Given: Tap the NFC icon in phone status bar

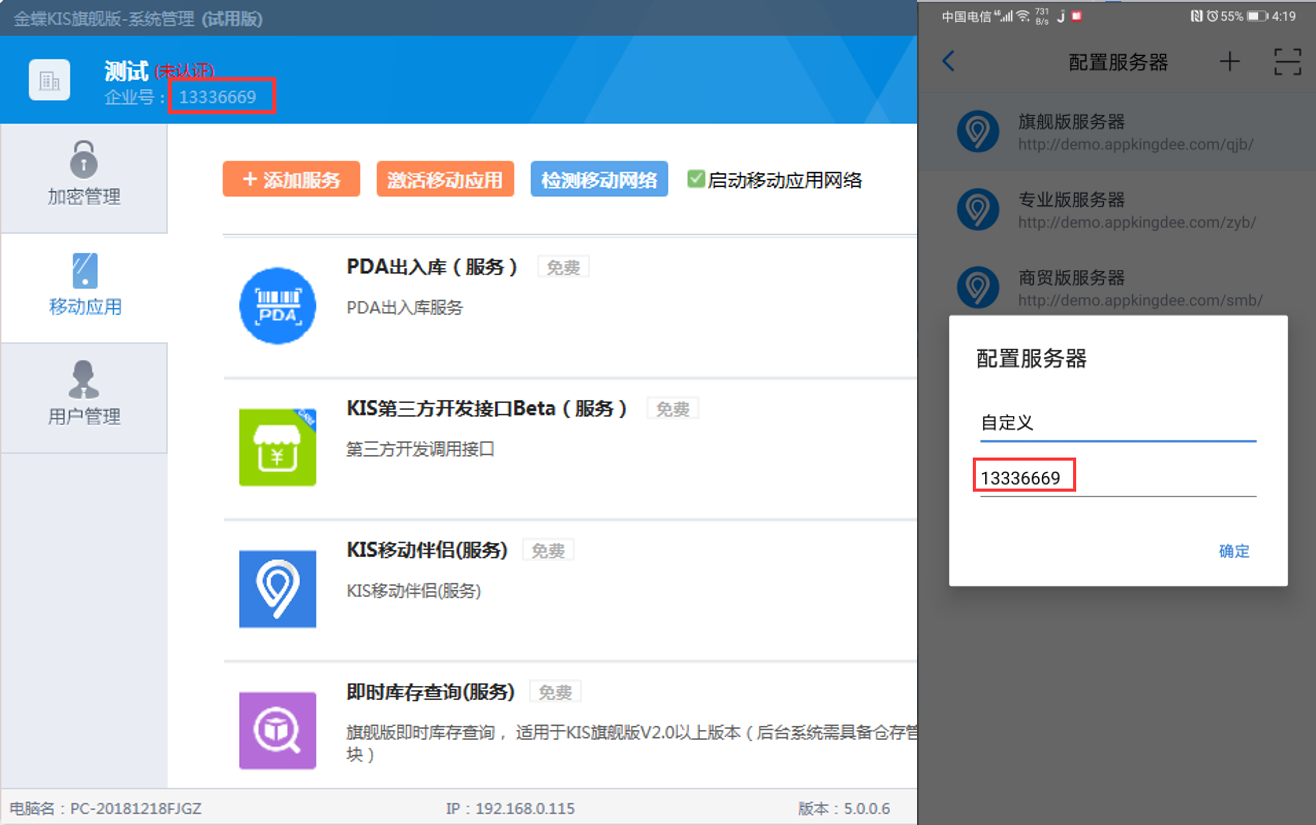Looking at the screenshot, I should 1196,16.
